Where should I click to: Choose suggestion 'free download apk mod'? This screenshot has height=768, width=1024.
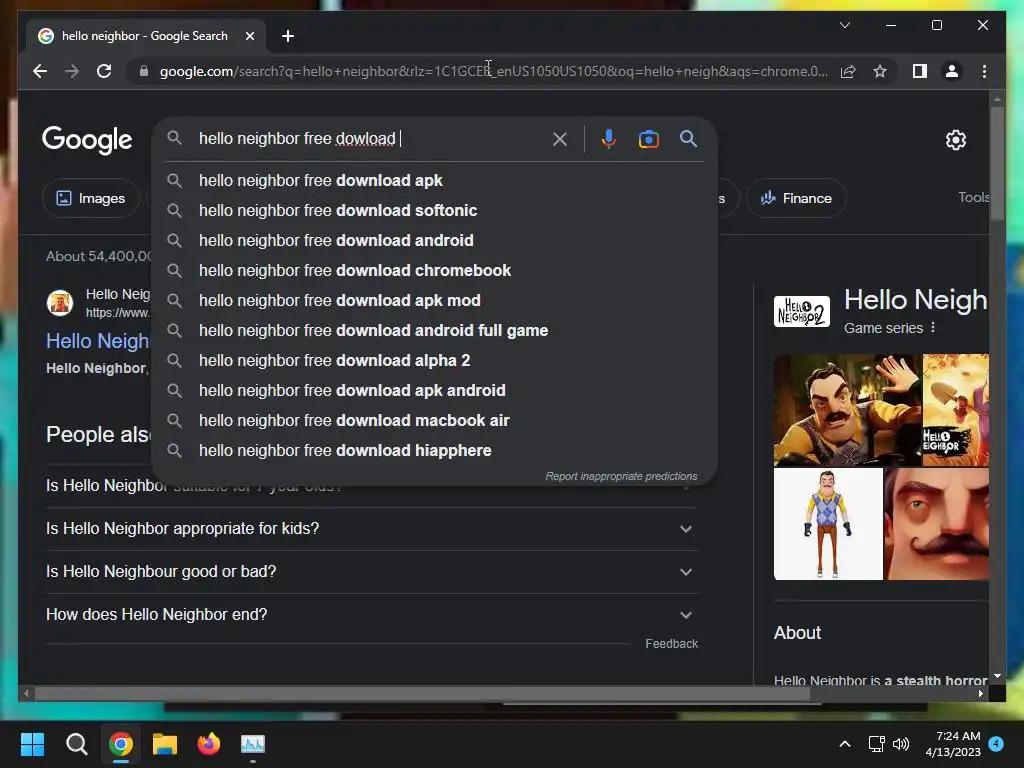pos(434,300)
